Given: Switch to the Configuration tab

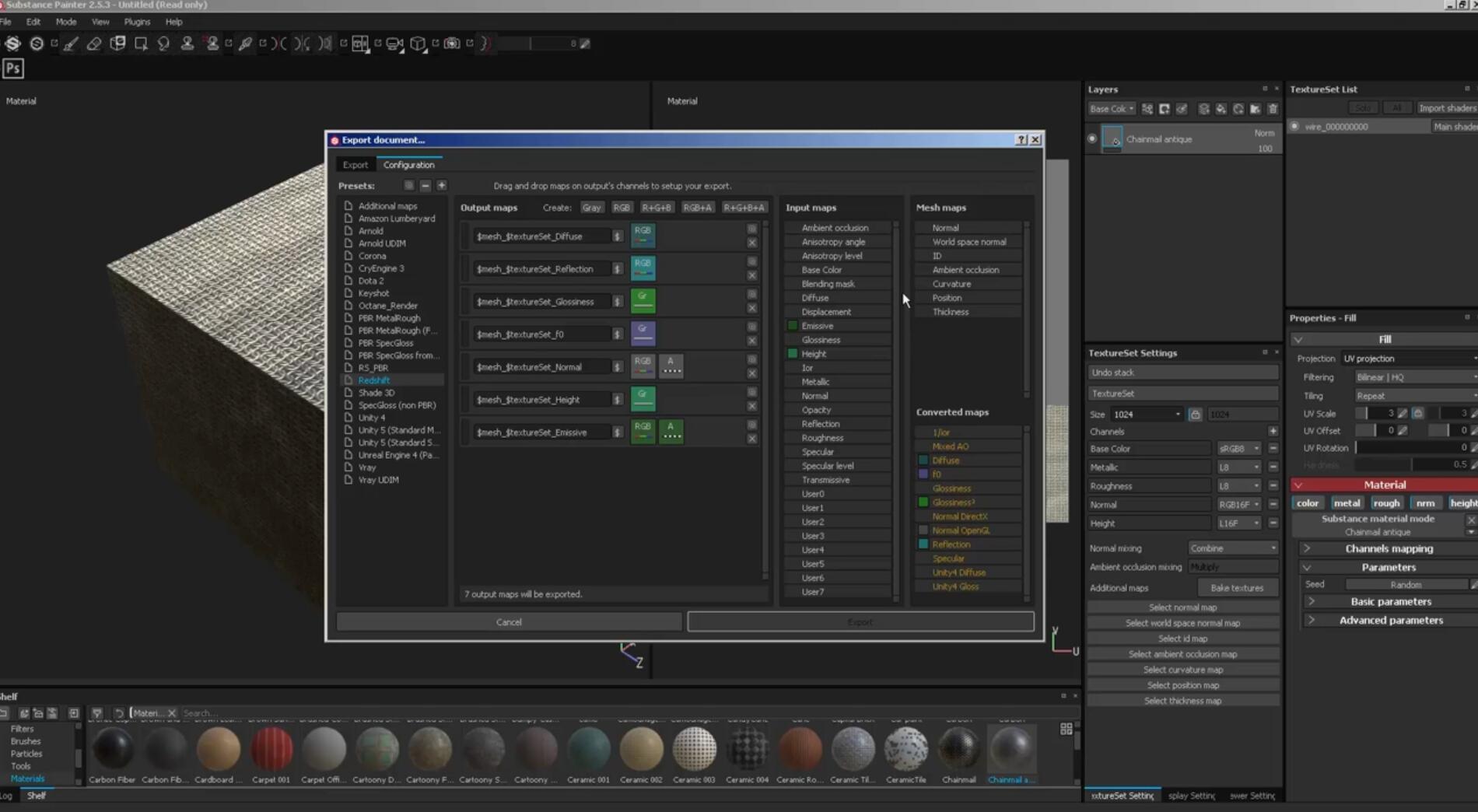Looking at the screenshot, I should pos(409,164).
